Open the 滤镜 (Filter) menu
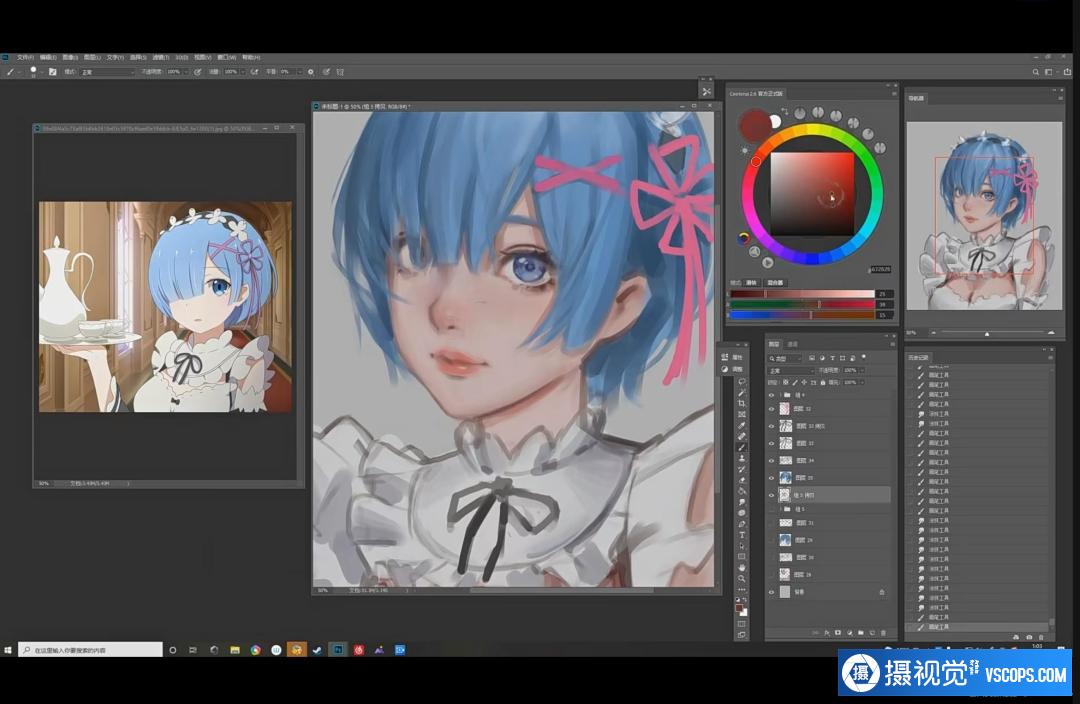 161,57
